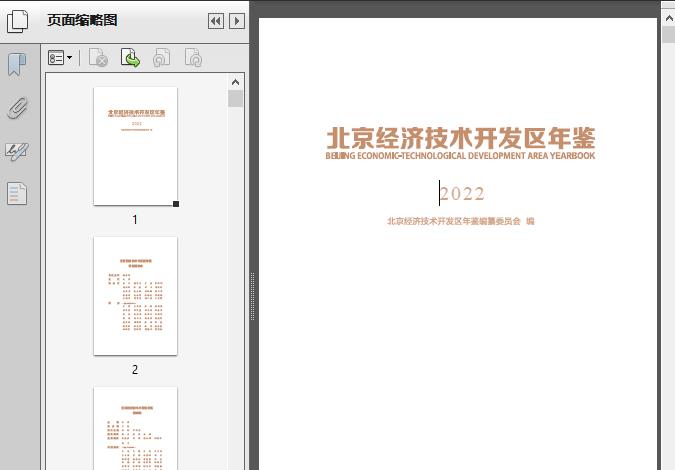Click the document scrollbar thumb
This screenshot has height=470, width=675.
point(669,34)
